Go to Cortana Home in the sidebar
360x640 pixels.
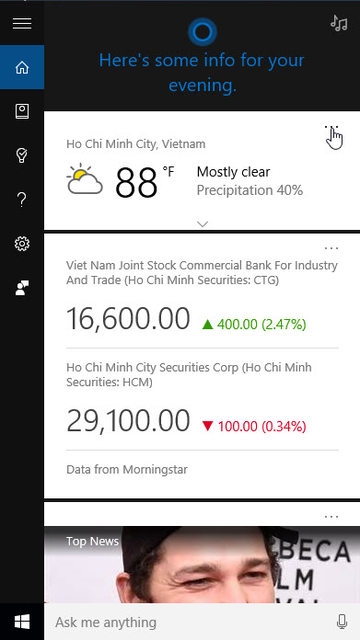[x=22, y=67]
